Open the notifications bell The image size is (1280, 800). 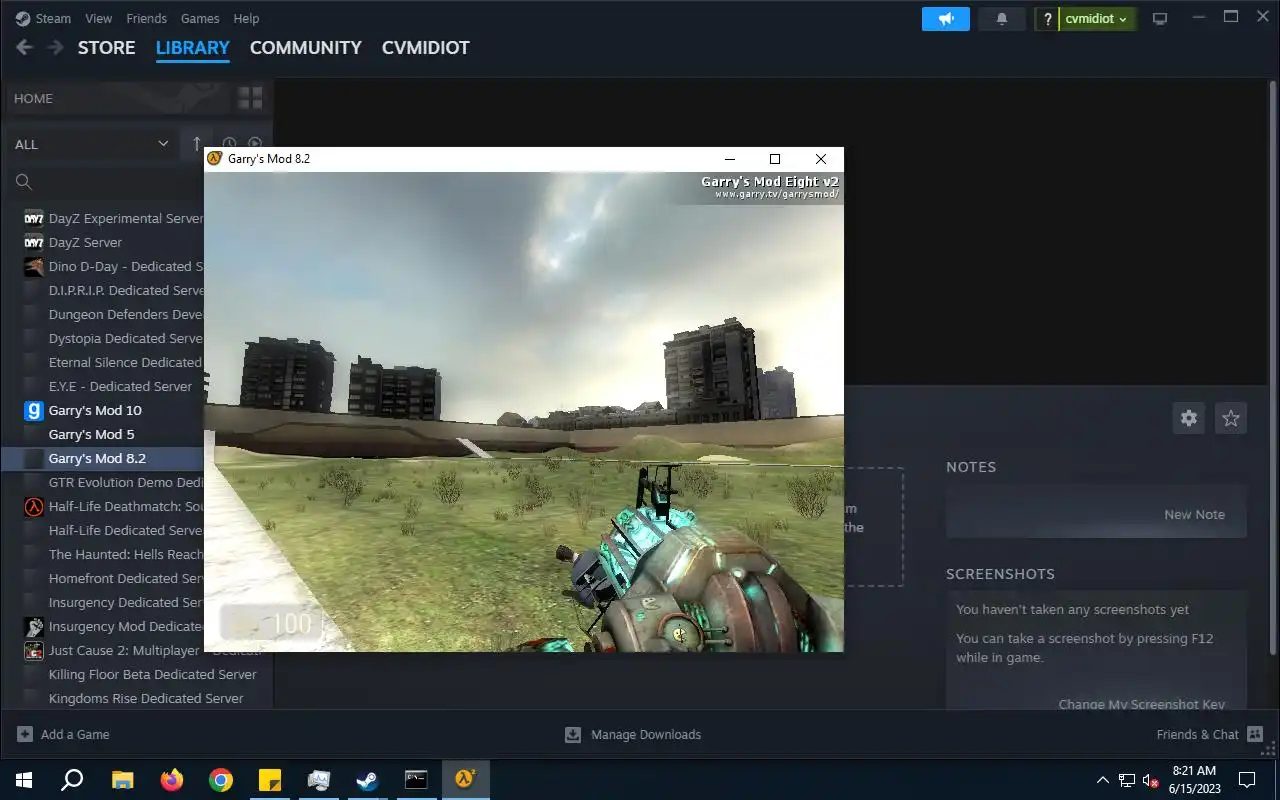[1002, 18]
